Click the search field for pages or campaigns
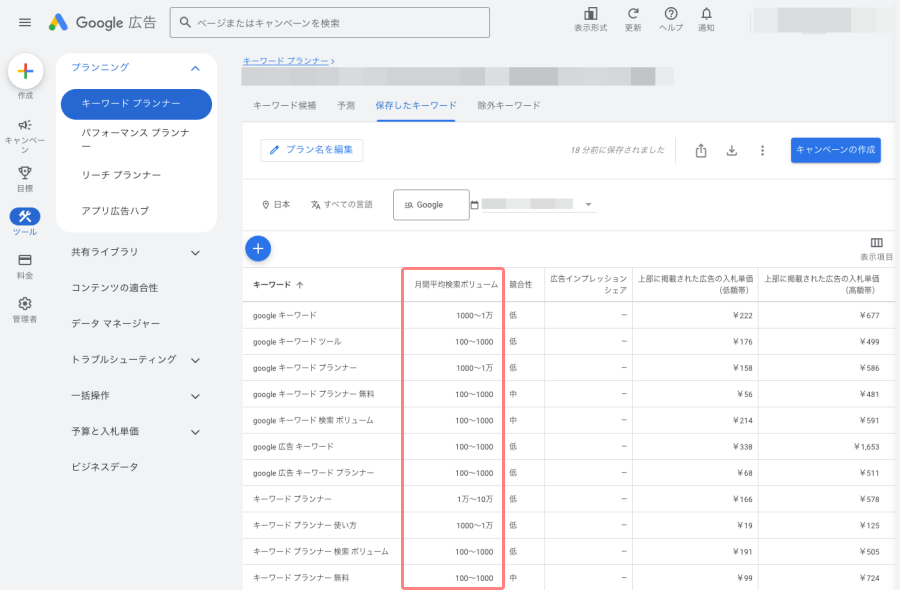Screen dimensions: 900x590 click(x=329, y=22)
